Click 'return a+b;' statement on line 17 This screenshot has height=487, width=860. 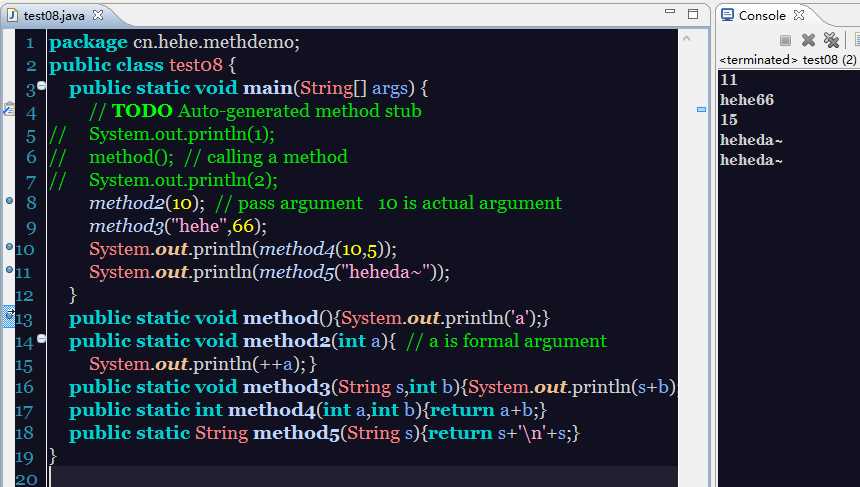pyautogui.click(x=485, y=410)
